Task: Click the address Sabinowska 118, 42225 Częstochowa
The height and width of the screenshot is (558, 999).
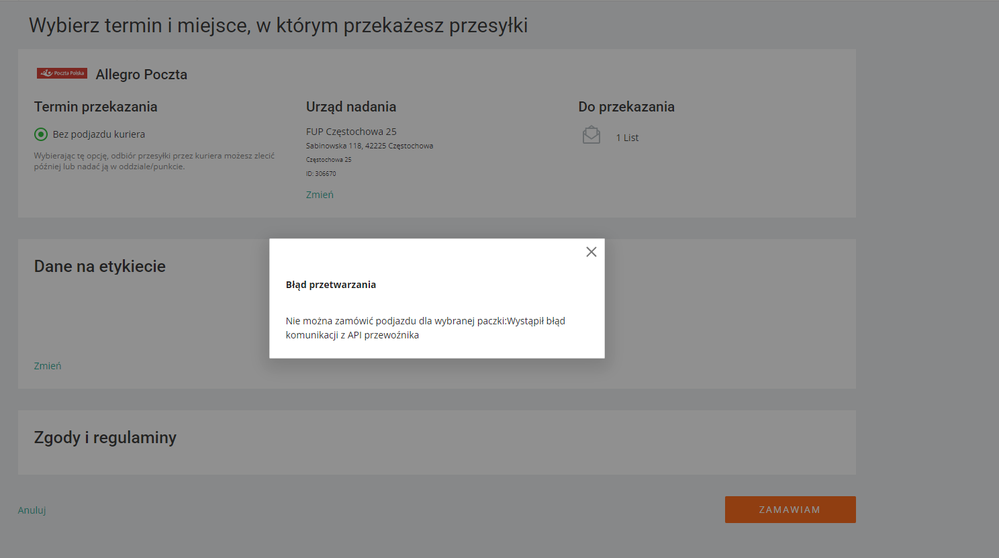Action: pos(370,146)
